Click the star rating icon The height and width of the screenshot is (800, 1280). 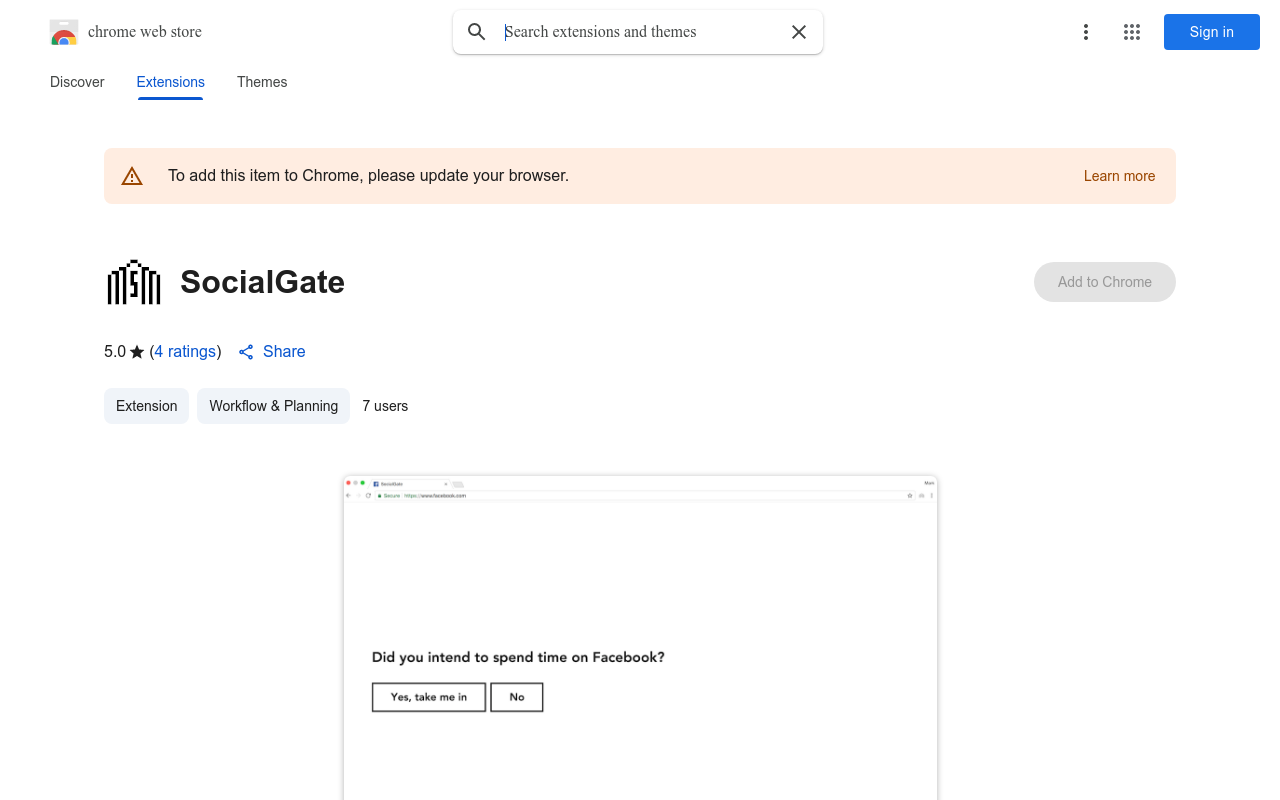[x=137, y=352]
